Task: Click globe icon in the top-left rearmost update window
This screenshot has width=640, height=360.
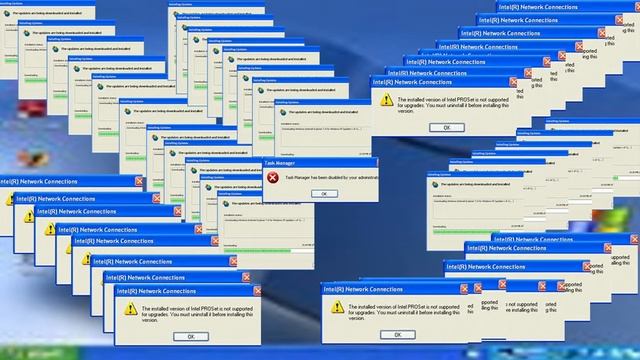Action: tap(7, 13)
